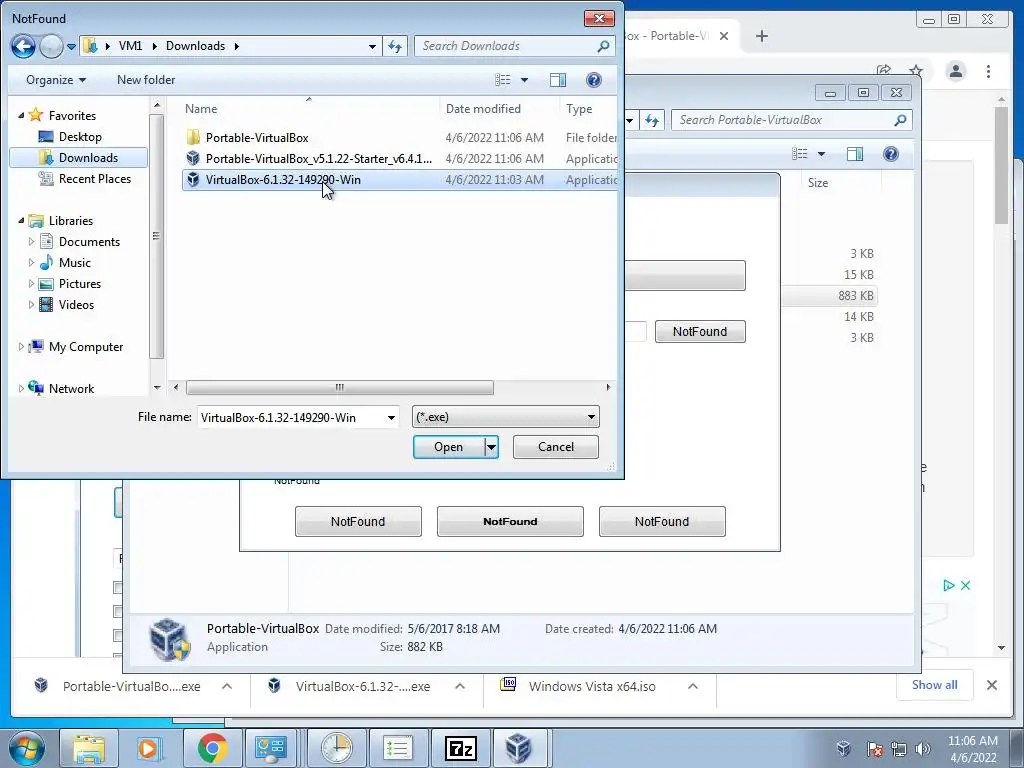Image resolution: width=1024 pixels, height=768 pixels.
Task: Click the Open button
Action: point(449,447)
